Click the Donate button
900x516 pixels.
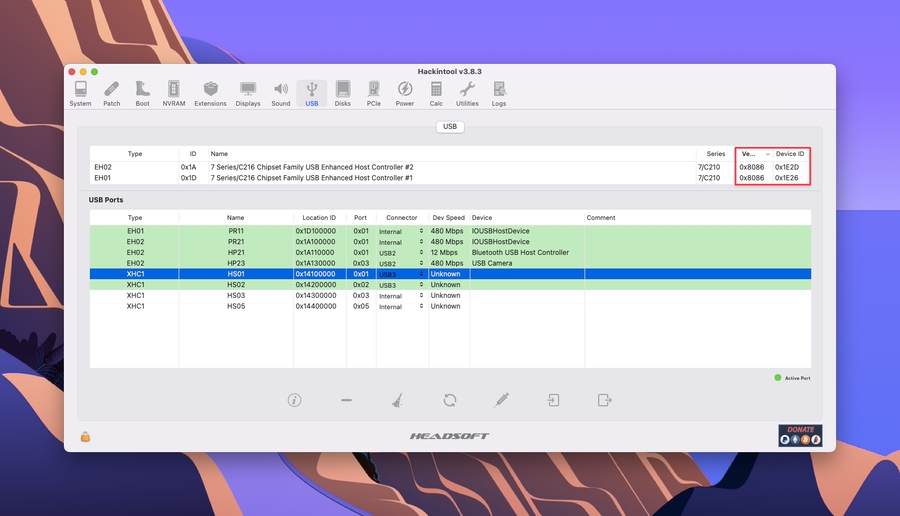800,435
